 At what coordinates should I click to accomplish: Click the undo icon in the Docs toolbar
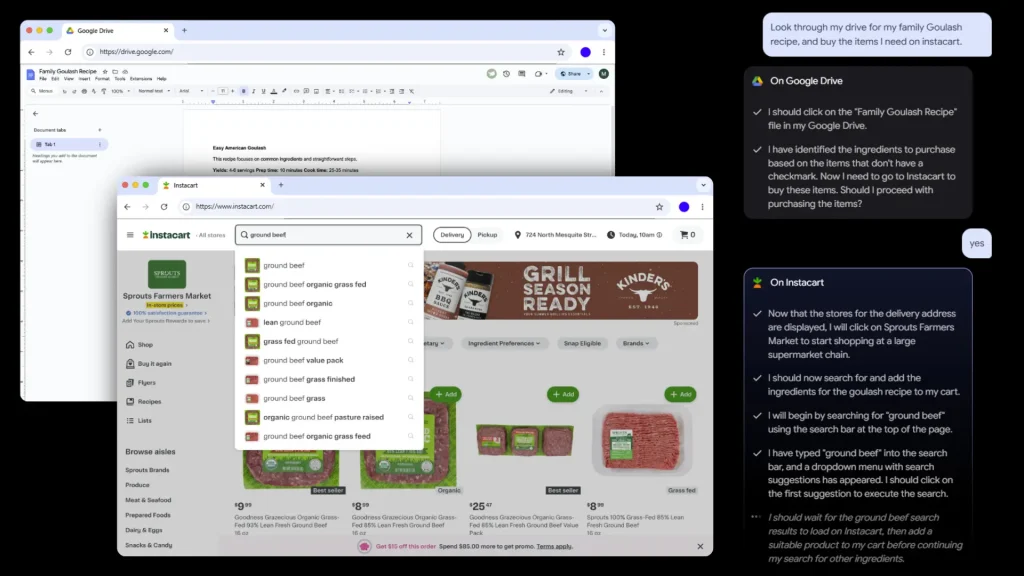pos(64,91)
